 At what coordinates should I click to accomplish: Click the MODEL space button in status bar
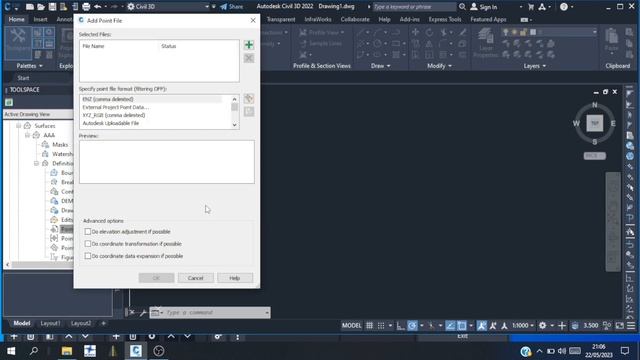pyautogui.click(x=351, y=325)
